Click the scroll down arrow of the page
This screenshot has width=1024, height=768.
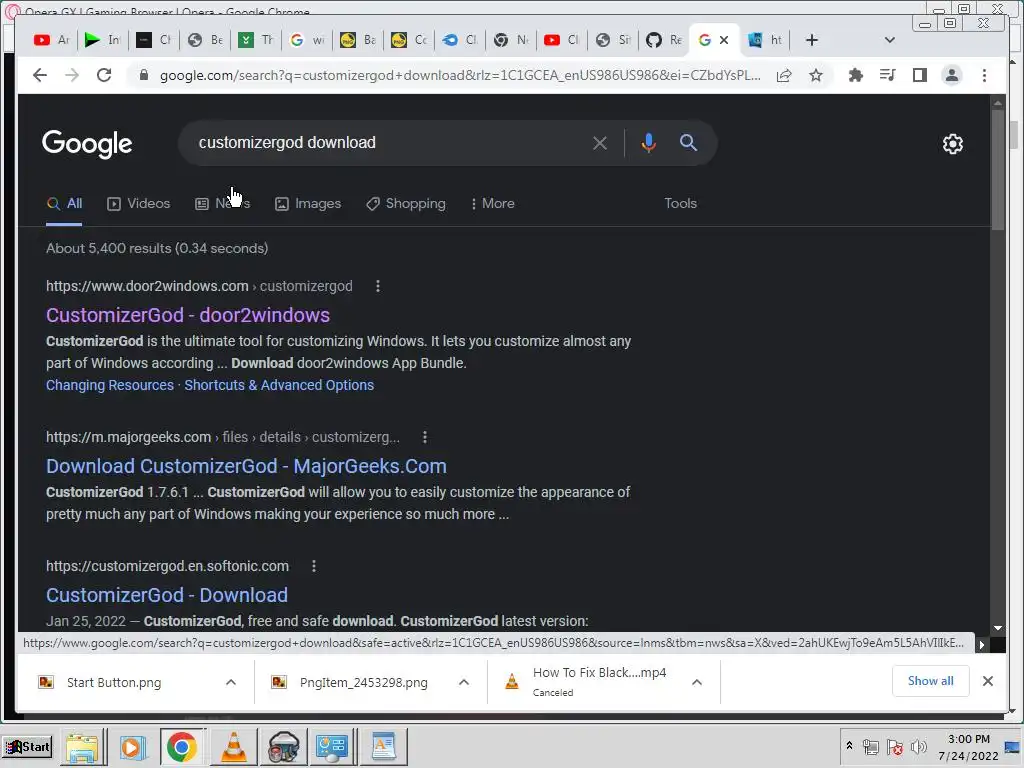tap(998, 628)
